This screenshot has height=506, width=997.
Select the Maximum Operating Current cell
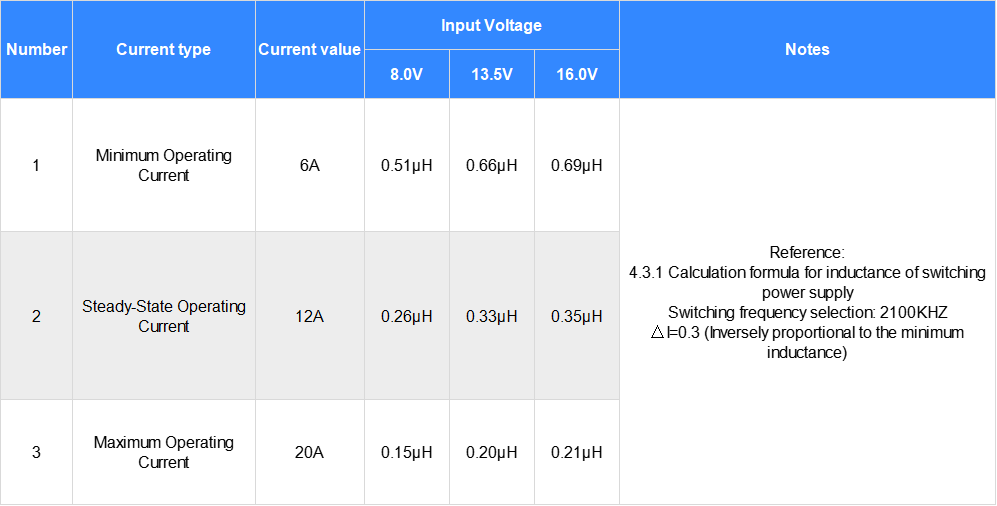pyautogui.click(x=163, y=452)
